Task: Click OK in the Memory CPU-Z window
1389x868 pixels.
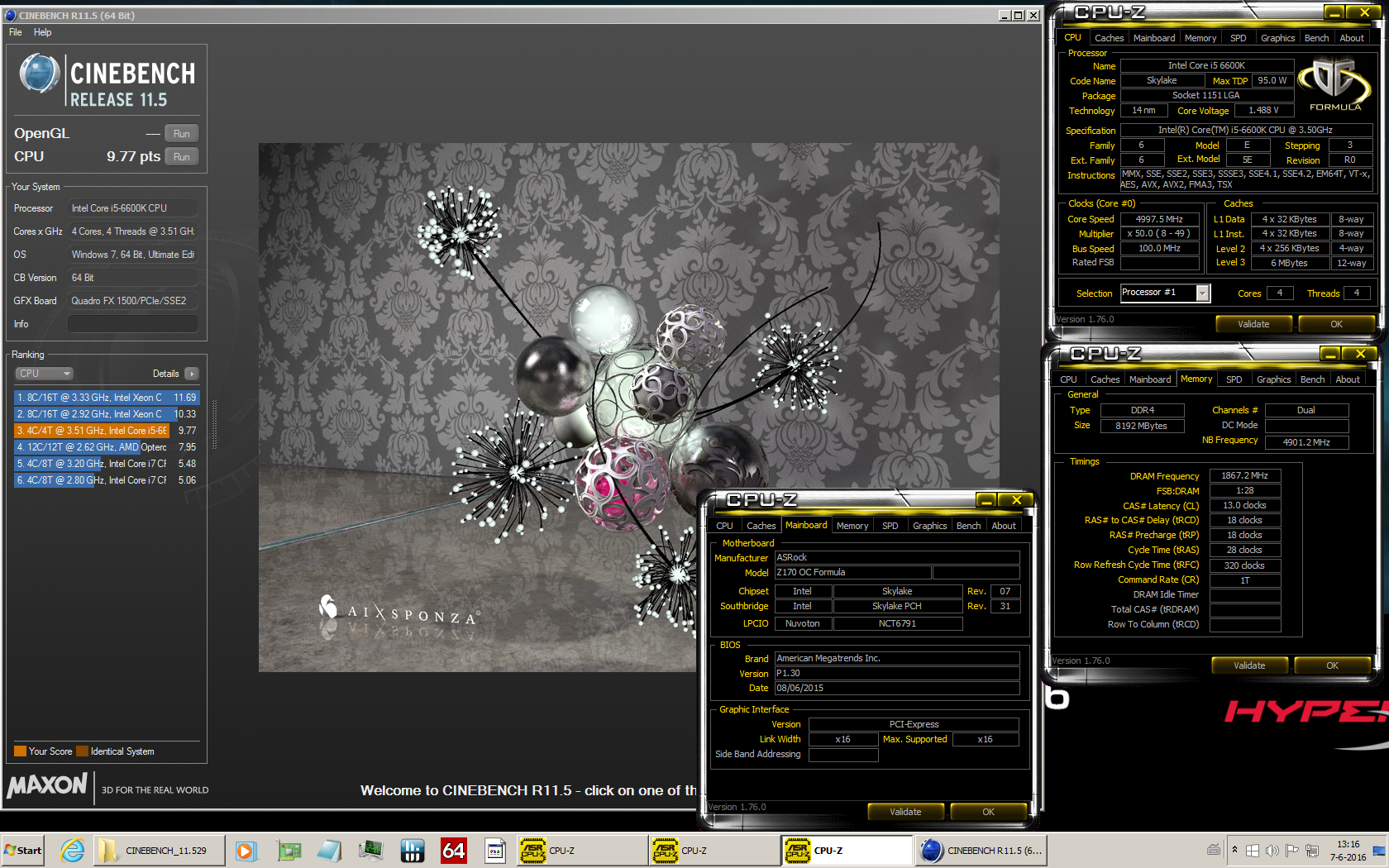Action: [x=1332, y=665]
